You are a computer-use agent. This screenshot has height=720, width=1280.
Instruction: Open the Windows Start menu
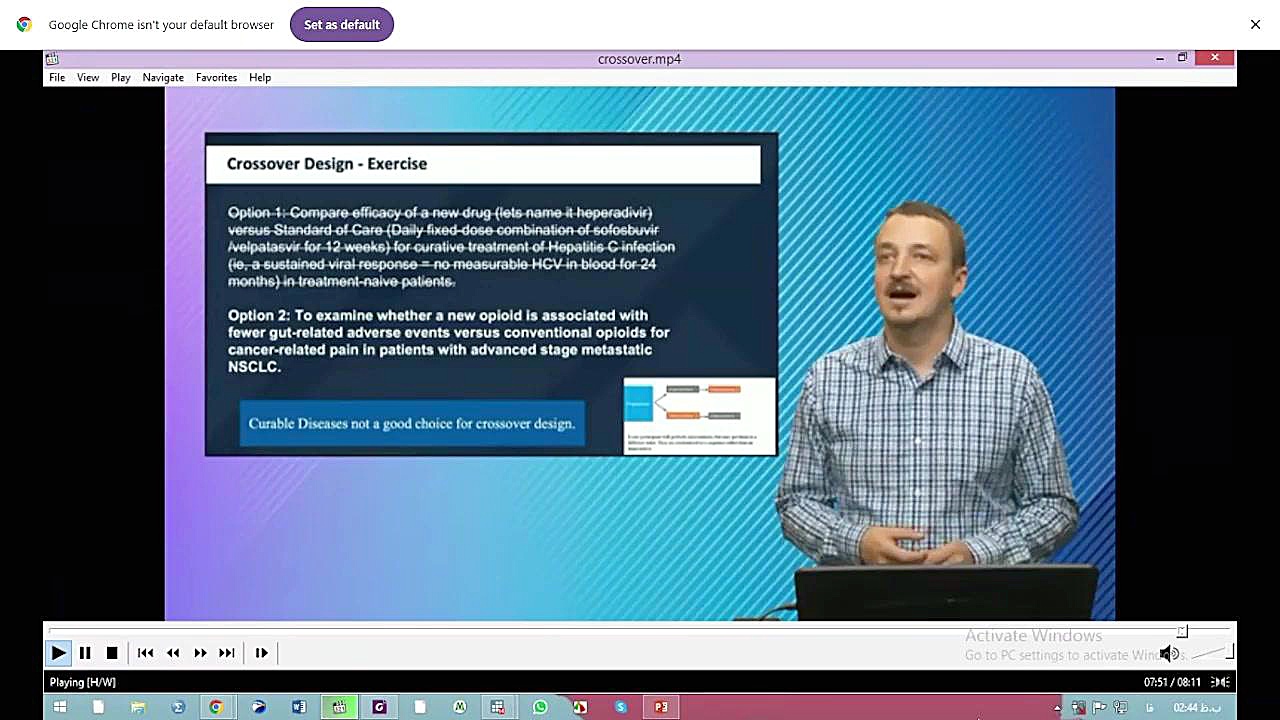click(60, 707)
